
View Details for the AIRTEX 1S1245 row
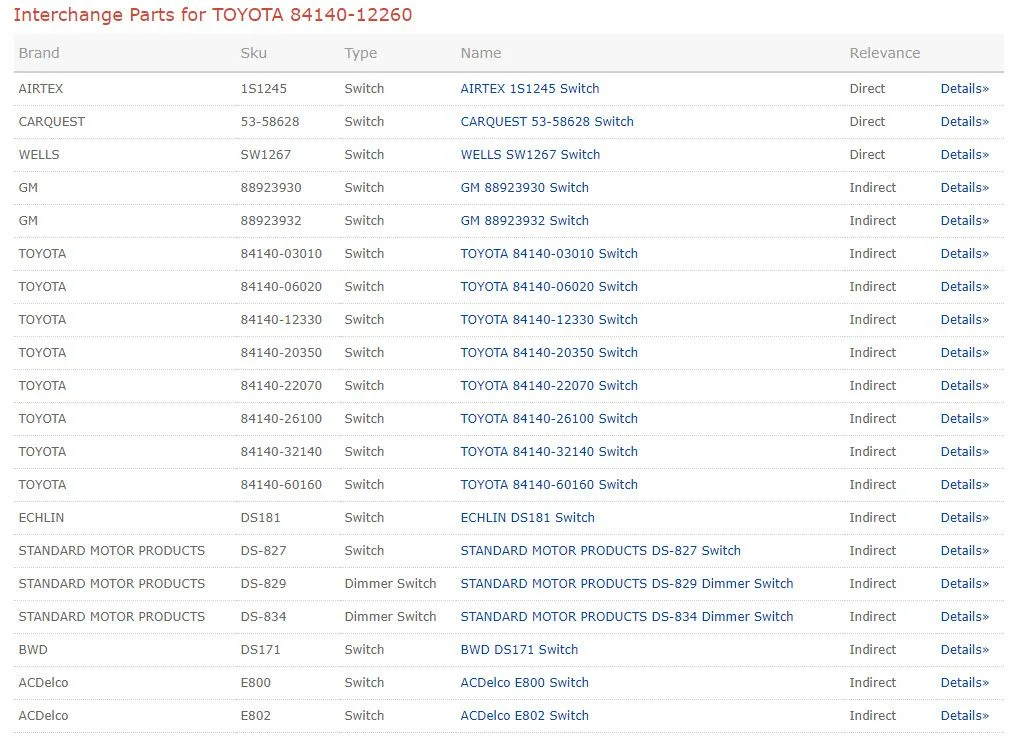click(965, 88)
